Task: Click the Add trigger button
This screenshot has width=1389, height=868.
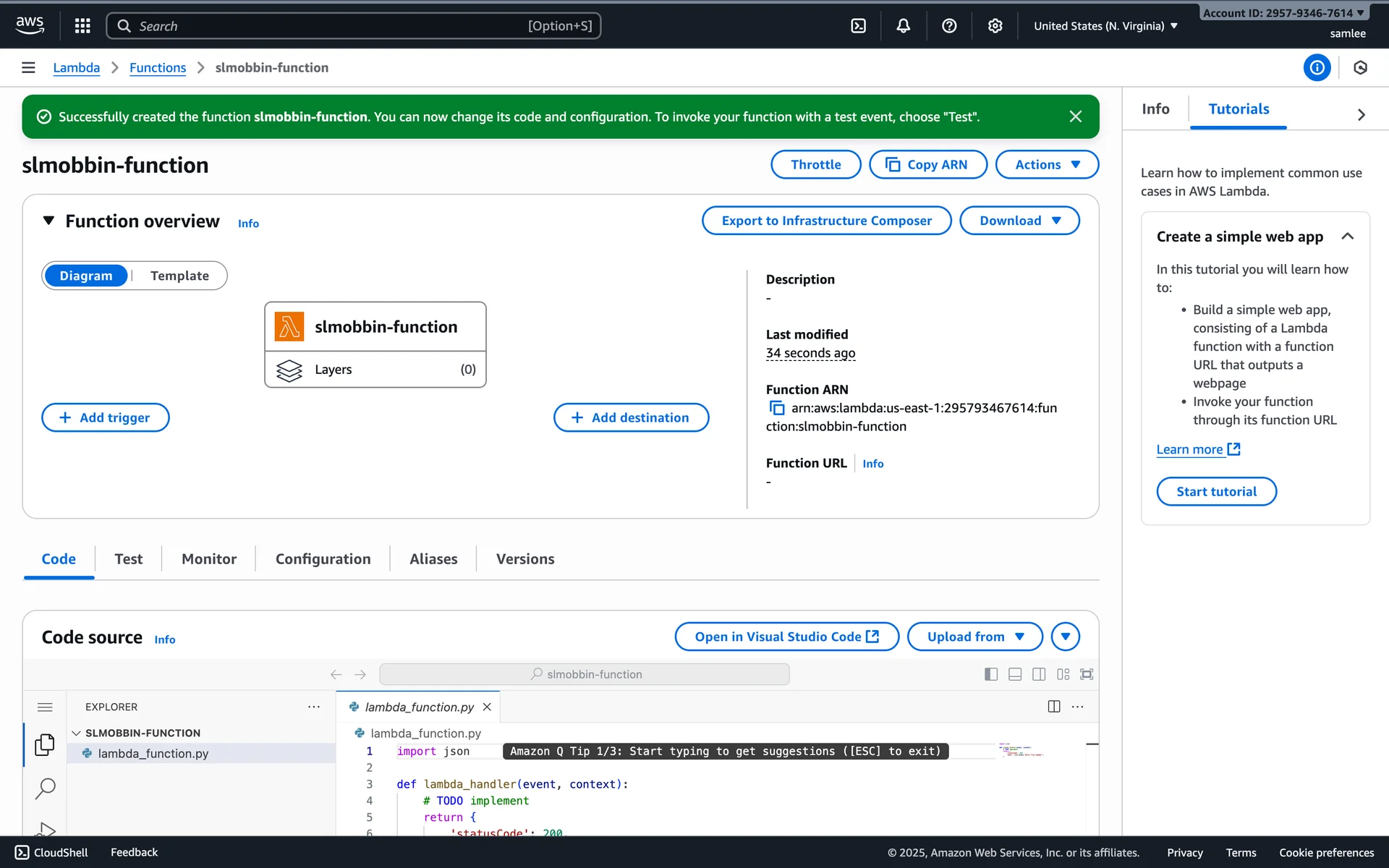Action: click(x=106, y=417)
